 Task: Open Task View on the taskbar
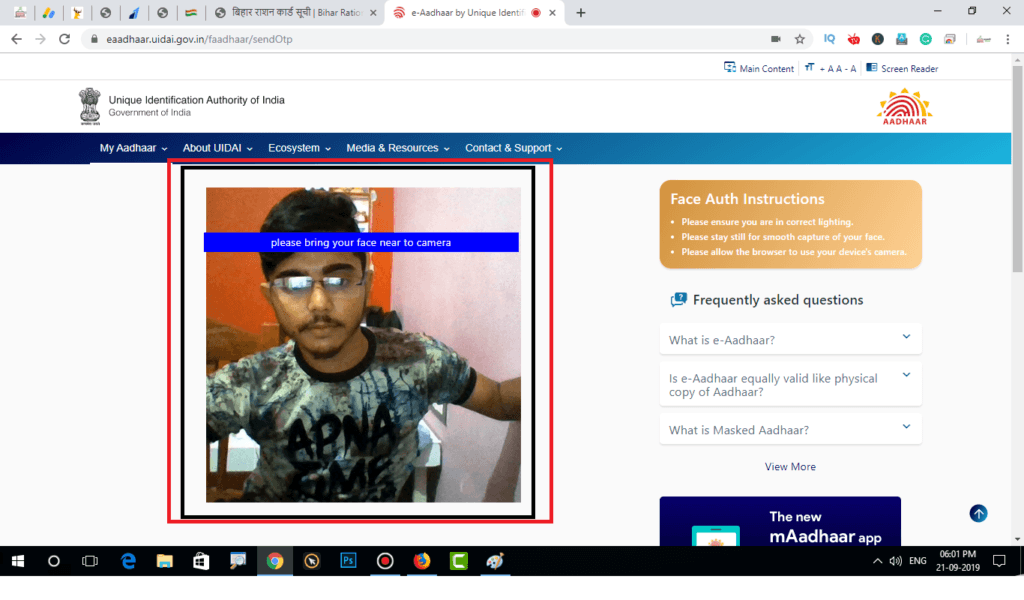point(89,561)
